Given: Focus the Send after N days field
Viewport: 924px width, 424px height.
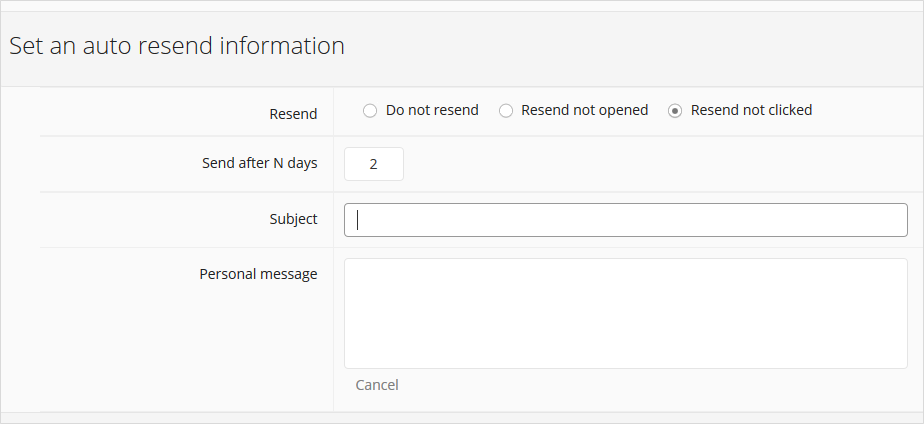Looking at the screenshot, I should [x=374, y=164].
